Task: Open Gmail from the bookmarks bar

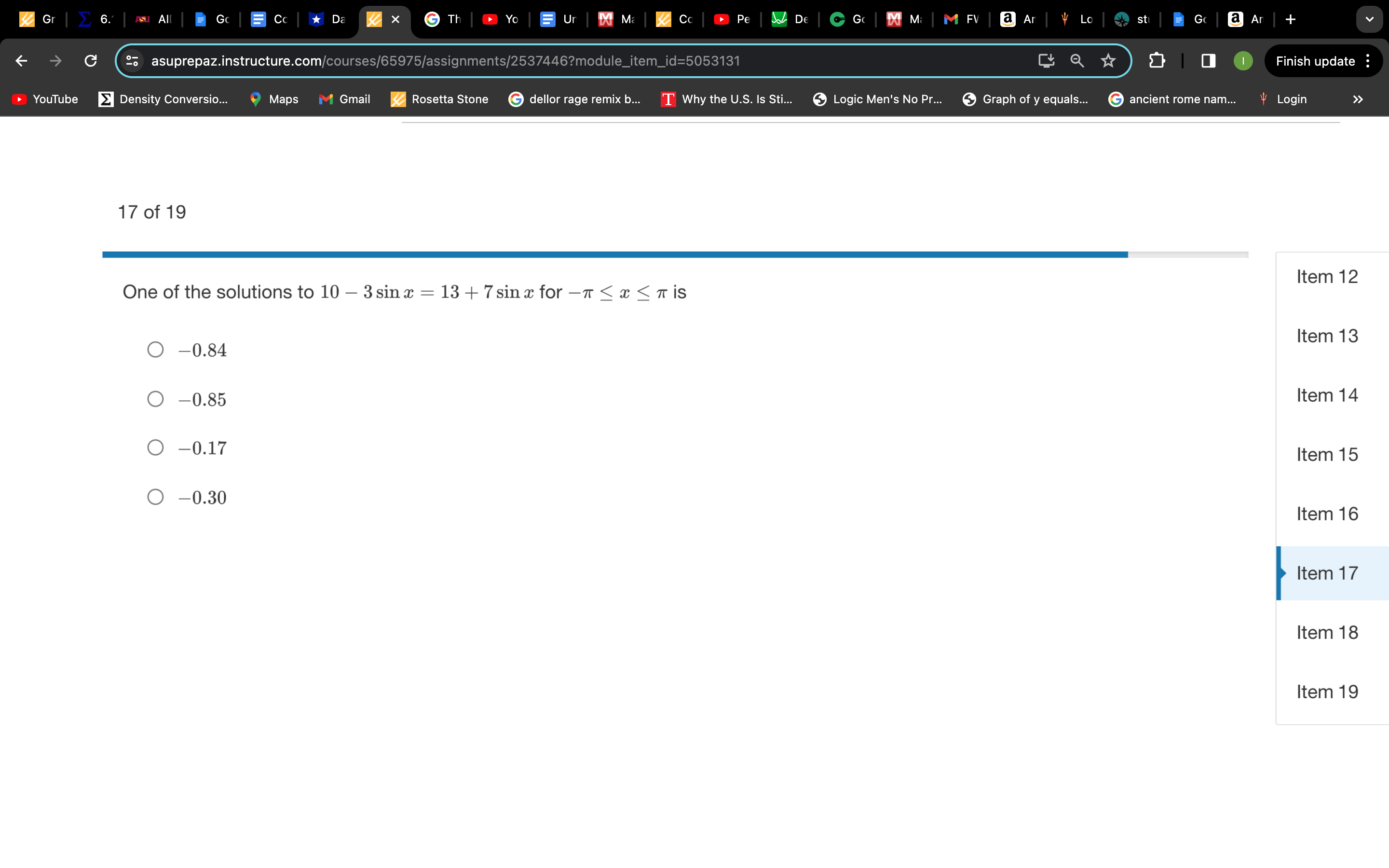Action: tap(344, 99)
